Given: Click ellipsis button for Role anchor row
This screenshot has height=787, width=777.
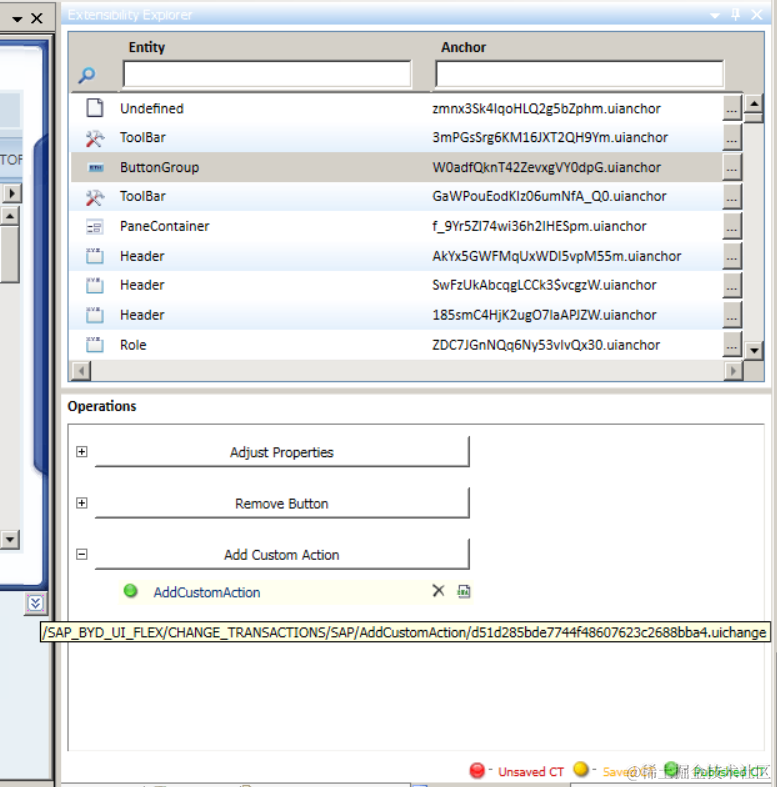Looking at the screenshot, I should click(x=732, y=345).
